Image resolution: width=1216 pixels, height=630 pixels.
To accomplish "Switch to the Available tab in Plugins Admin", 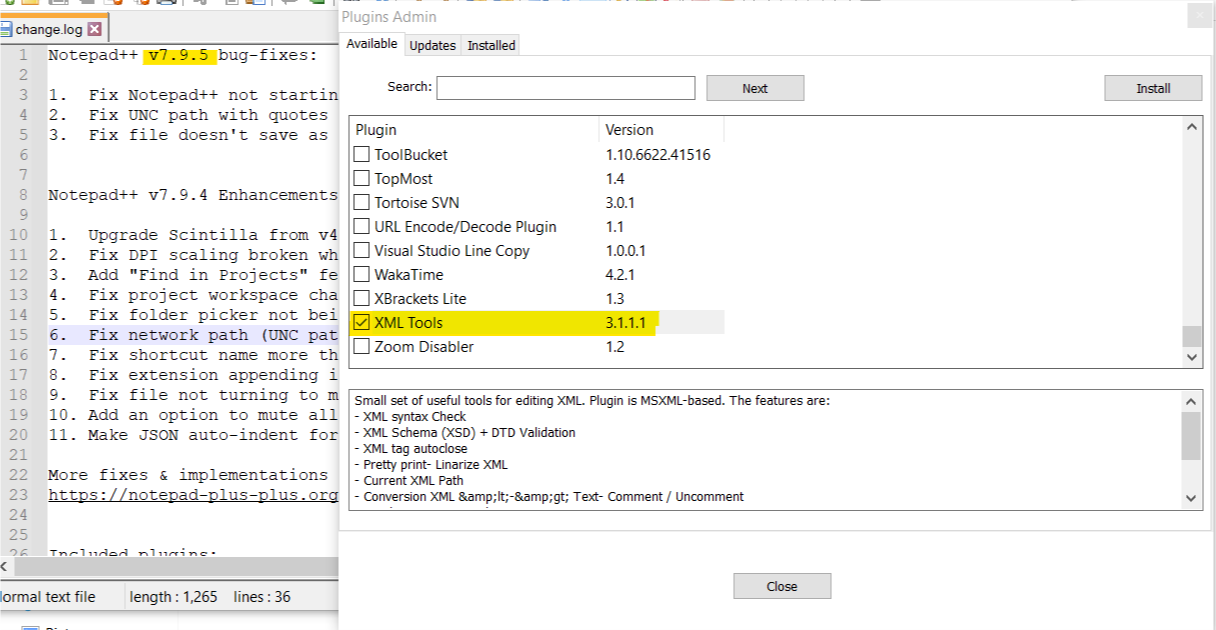I will [x=372, y=44].
